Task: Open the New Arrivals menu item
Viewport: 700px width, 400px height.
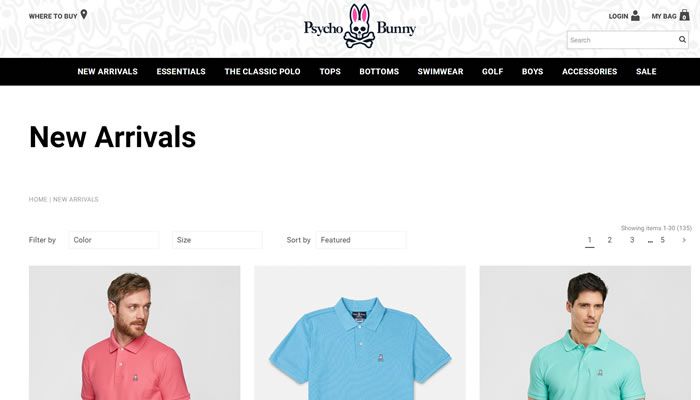Action: click(108, 71)
